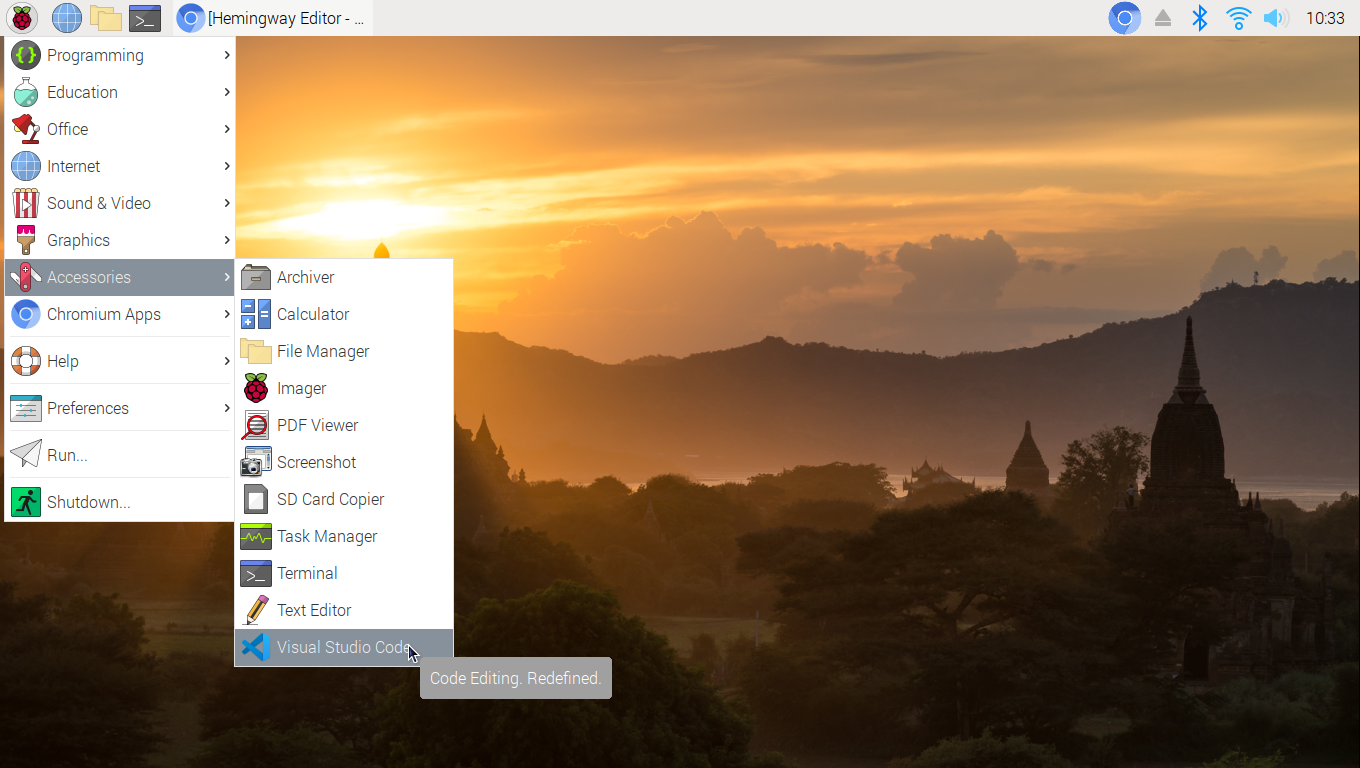Open the Raspberry Pi main menu icon
This screenshot has height=768, width=1360.
coord(22,18)
